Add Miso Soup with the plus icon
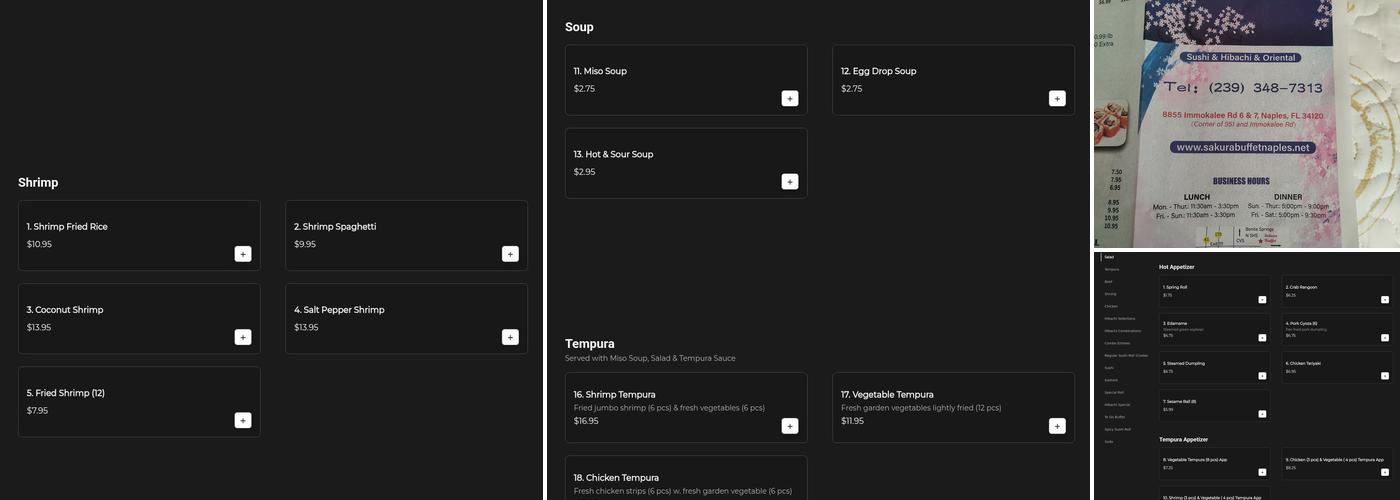Image resolution: width=1400 pixels, height=500 pixels. click(790, 98)
